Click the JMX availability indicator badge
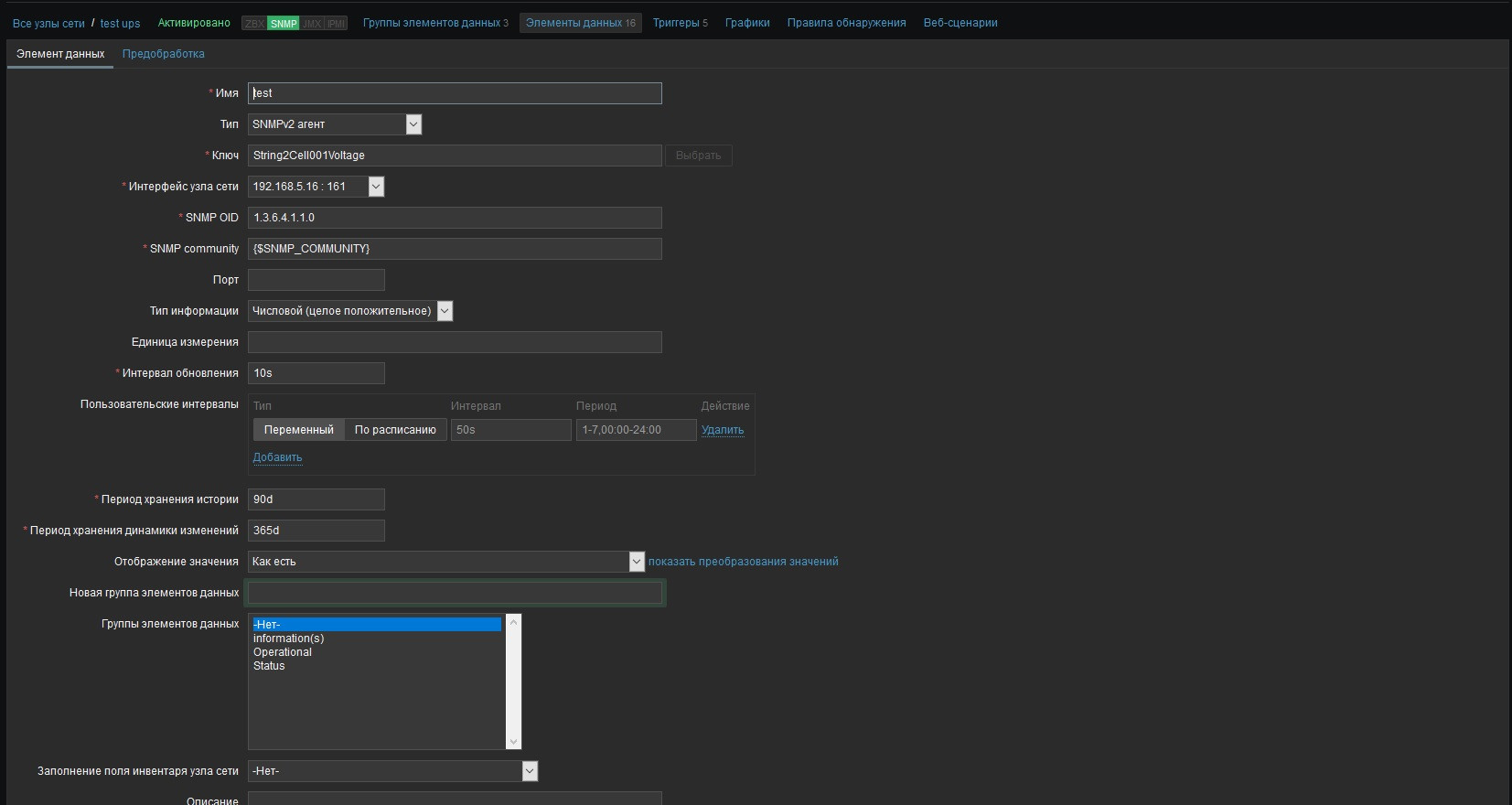 pos(312,24)
